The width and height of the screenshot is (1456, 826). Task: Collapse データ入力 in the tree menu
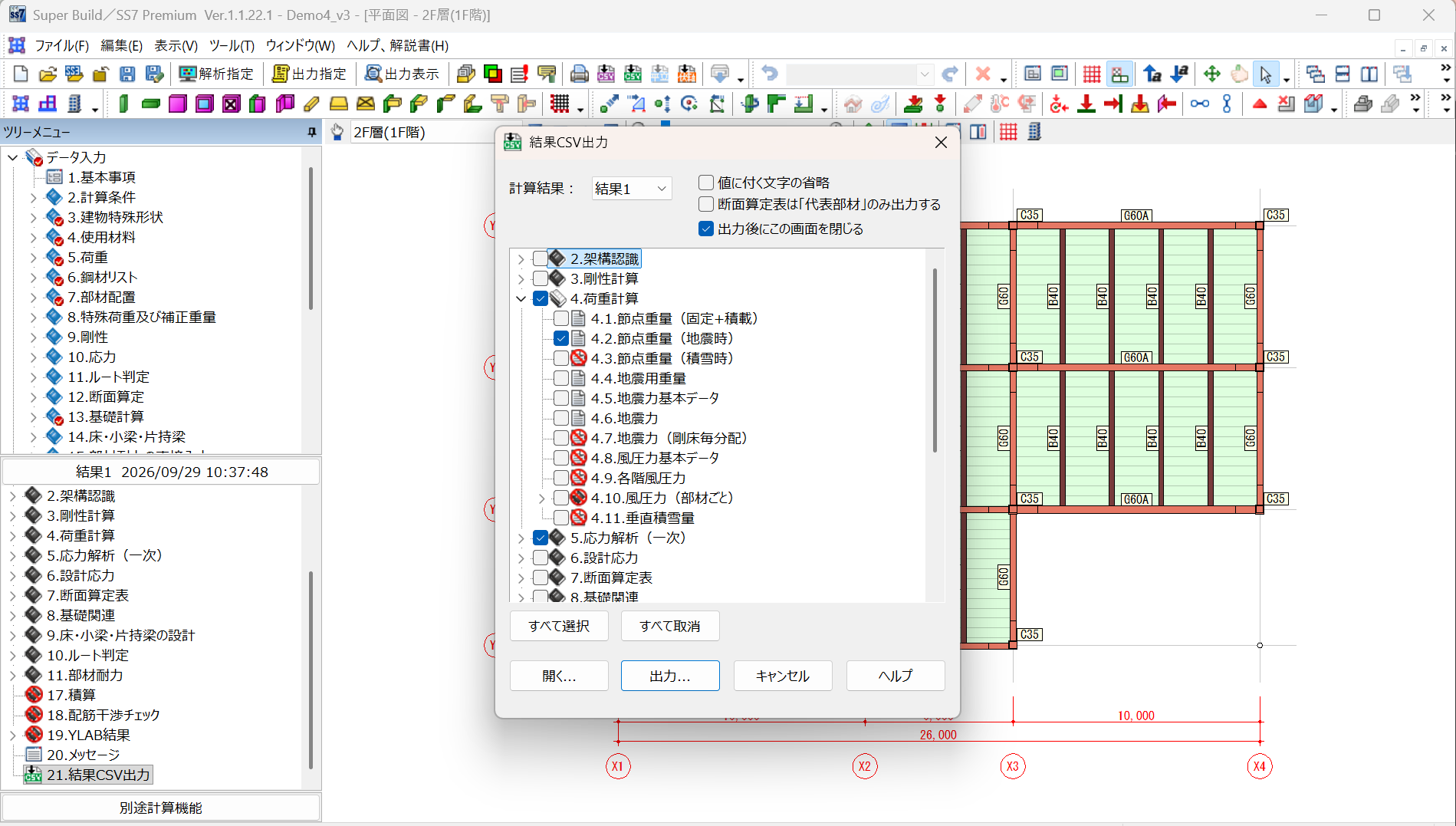12,157
